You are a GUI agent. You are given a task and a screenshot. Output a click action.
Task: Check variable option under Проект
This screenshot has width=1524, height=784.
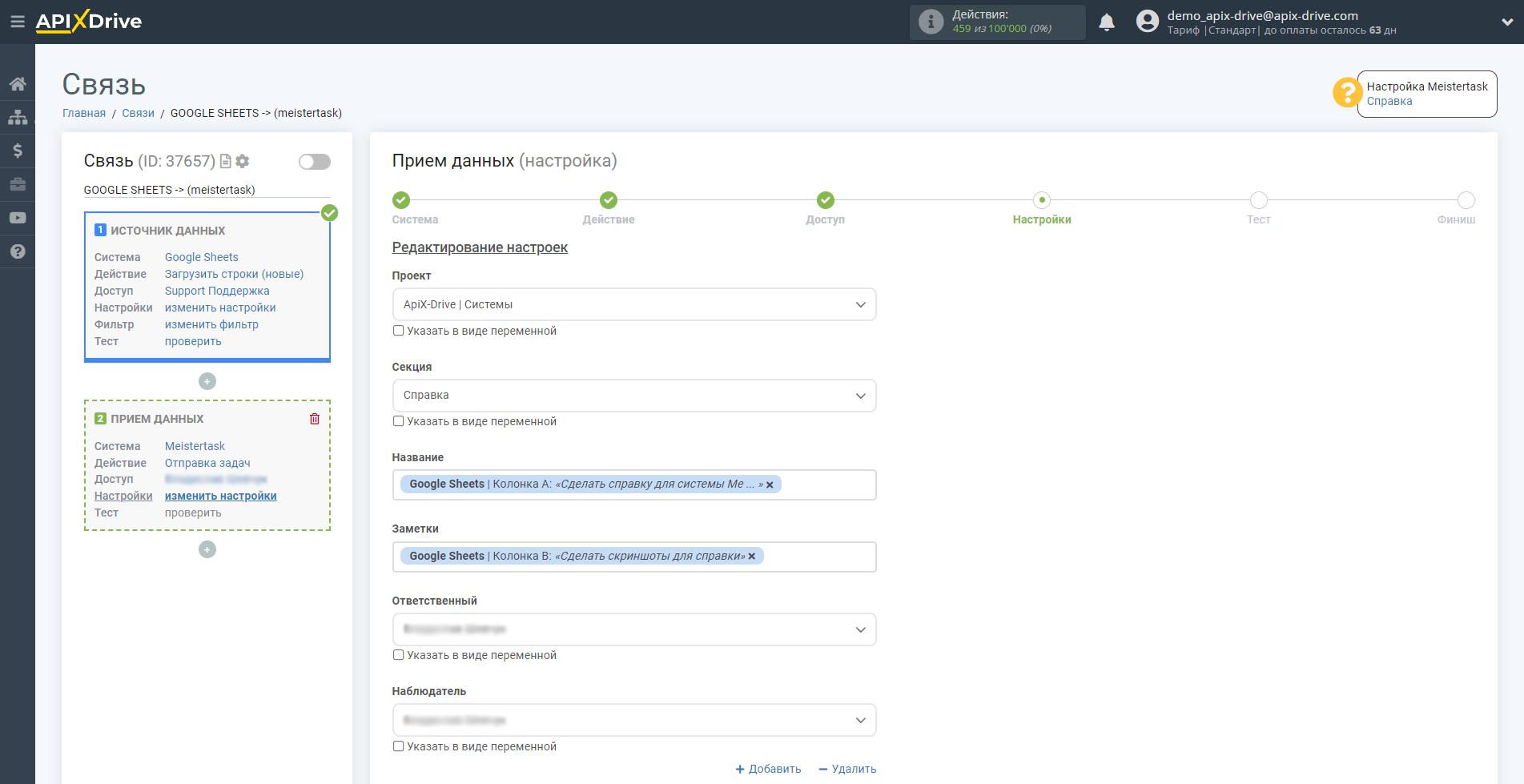pyautogui.click(x=398, y=331)
